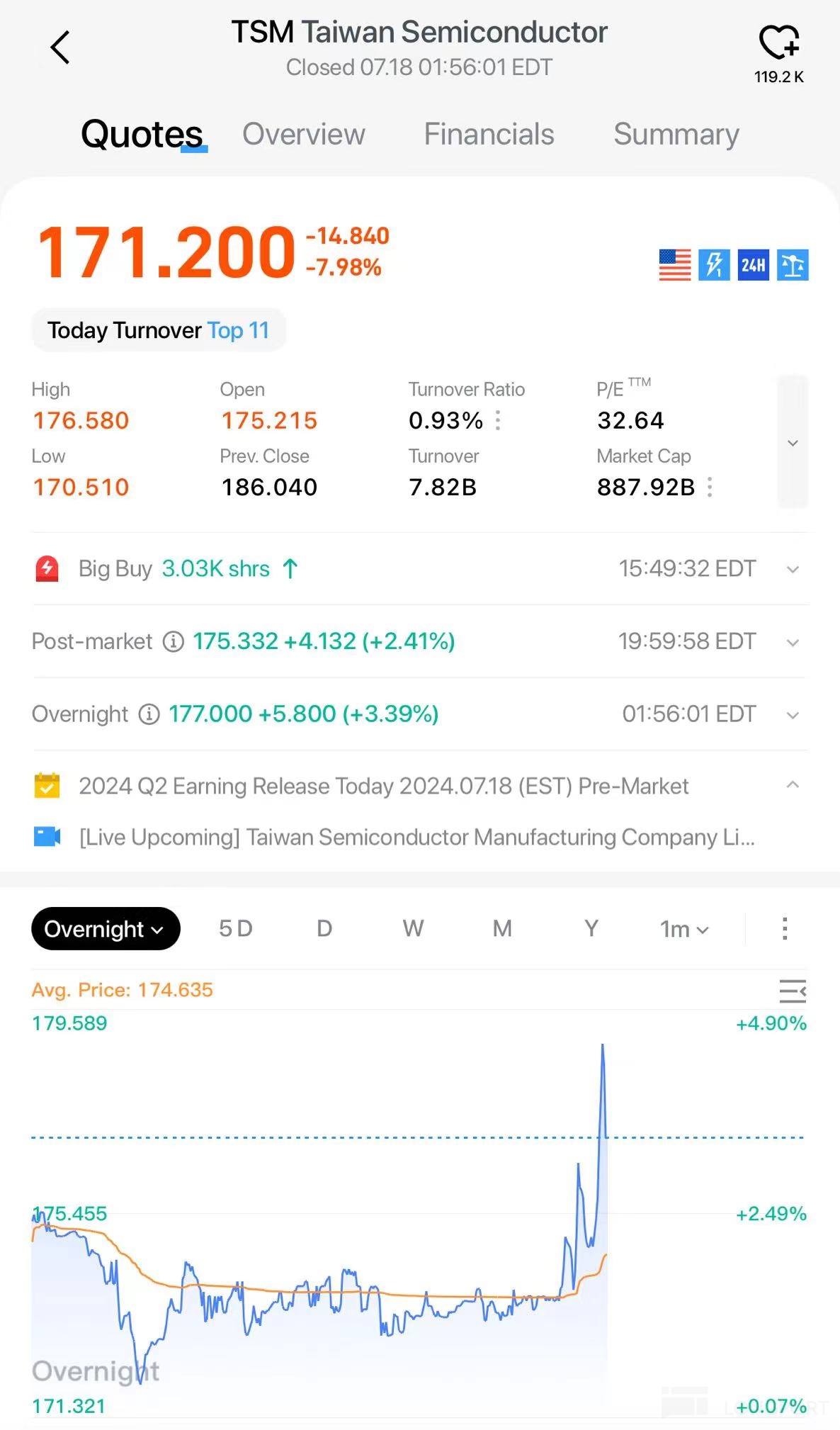Tap the 24H trading icon
The width and height of the screenshot is (840, 1430).
pos(753,265)
